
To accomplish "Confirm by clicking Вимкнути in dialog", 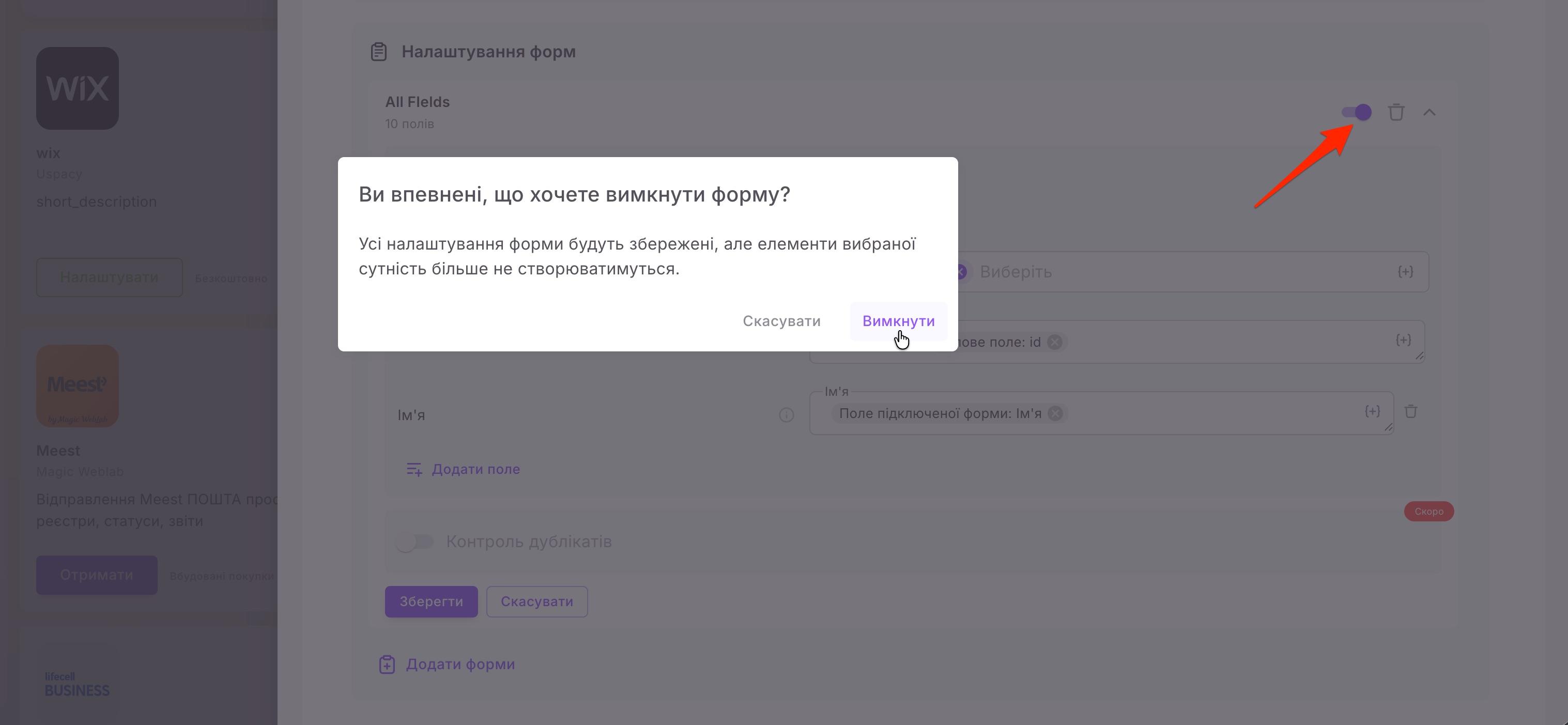I will tap(898, 321).
